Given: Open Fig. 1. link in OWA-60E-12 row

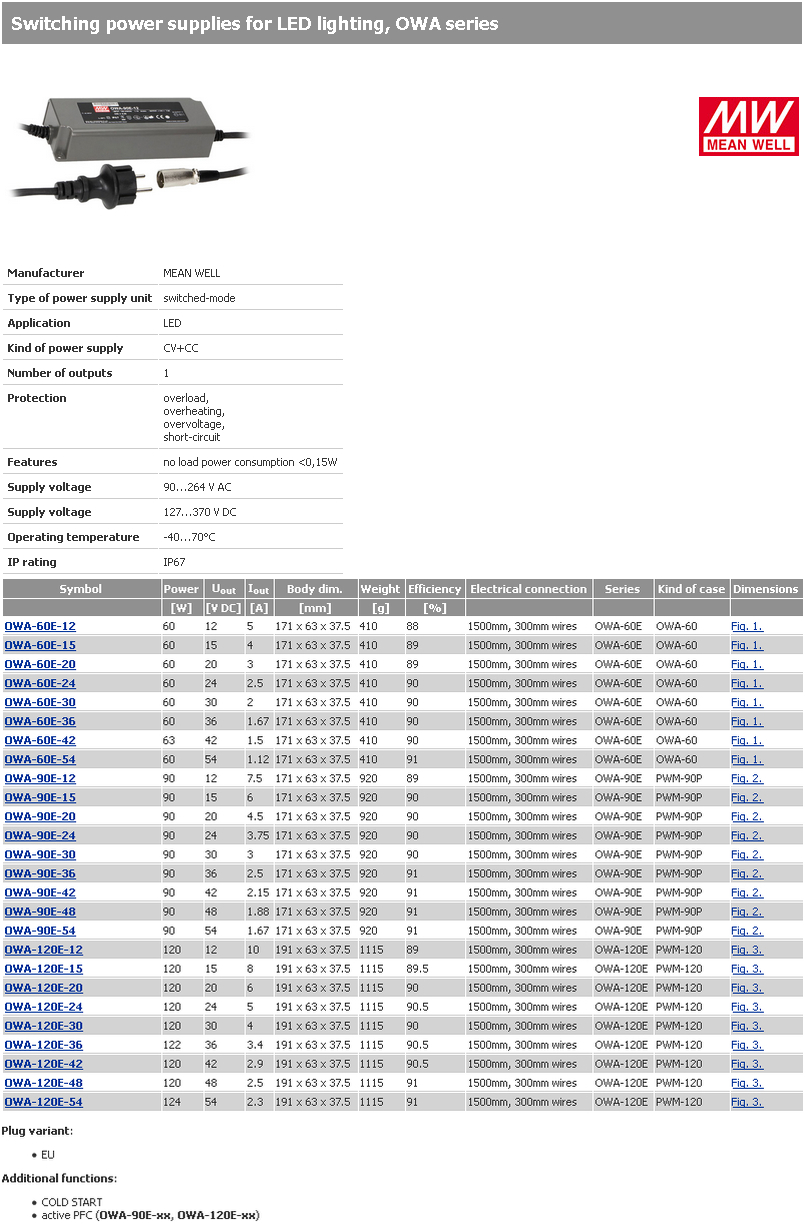Looking at the screenshot, I should (x=747, y=627).
